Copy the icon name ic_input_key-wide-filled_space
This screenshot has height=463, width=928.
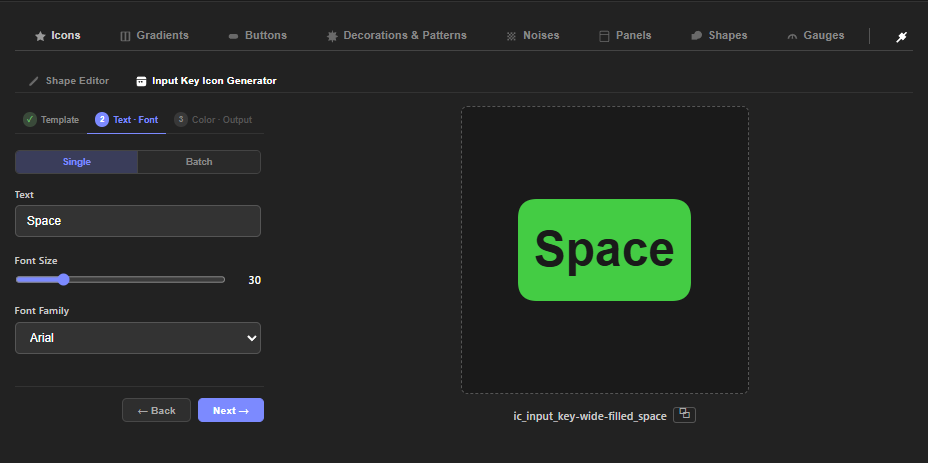(x=684, y=414)
